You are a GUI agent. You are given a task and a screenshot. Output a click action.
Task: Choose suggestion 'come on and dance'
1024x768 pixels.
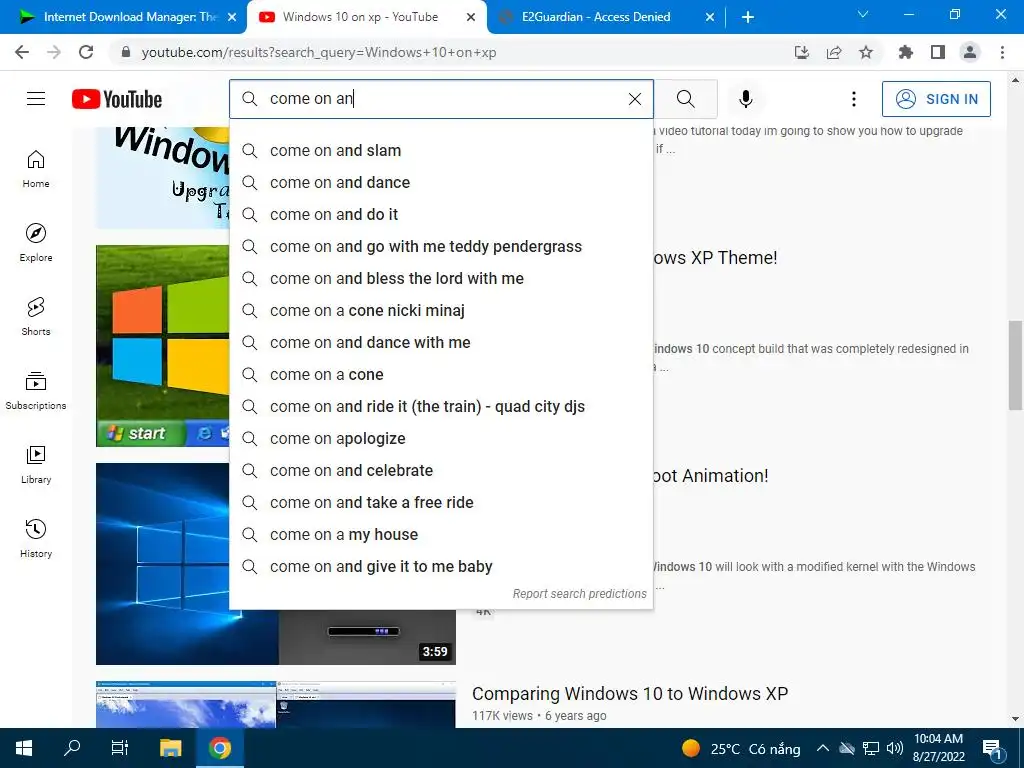[x=441, y=182]
